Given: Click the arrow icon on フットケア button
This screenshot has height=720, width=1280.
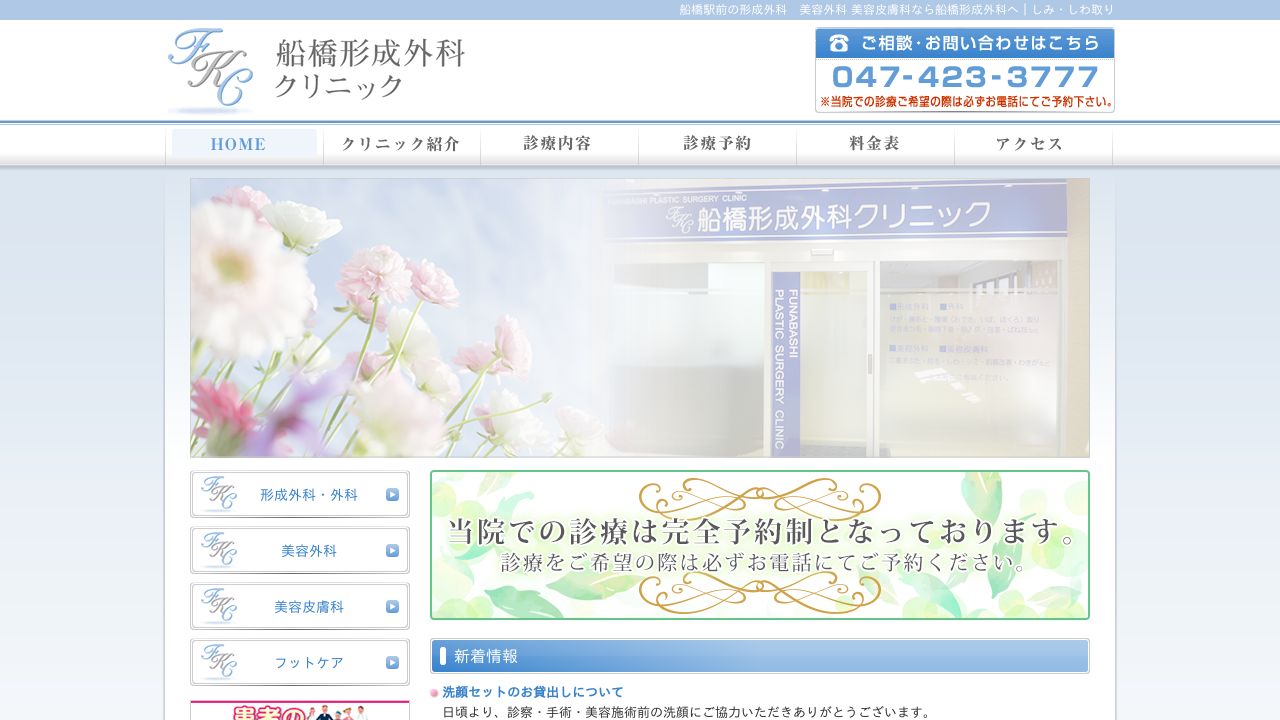Looking at the screenshot, I should click(391, 661).
